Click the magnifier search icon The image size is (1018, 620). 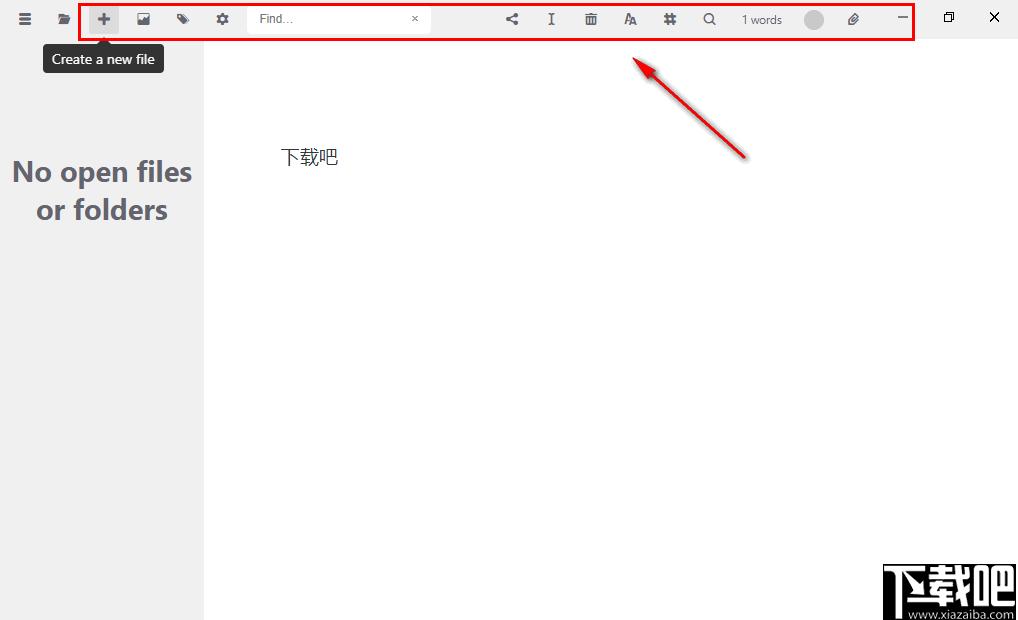710,19
